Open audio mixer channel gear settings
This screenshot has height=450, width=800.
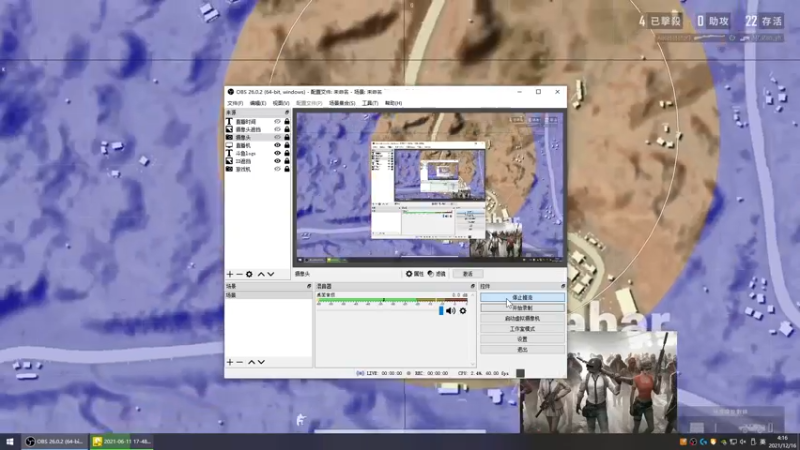[463, 311]
